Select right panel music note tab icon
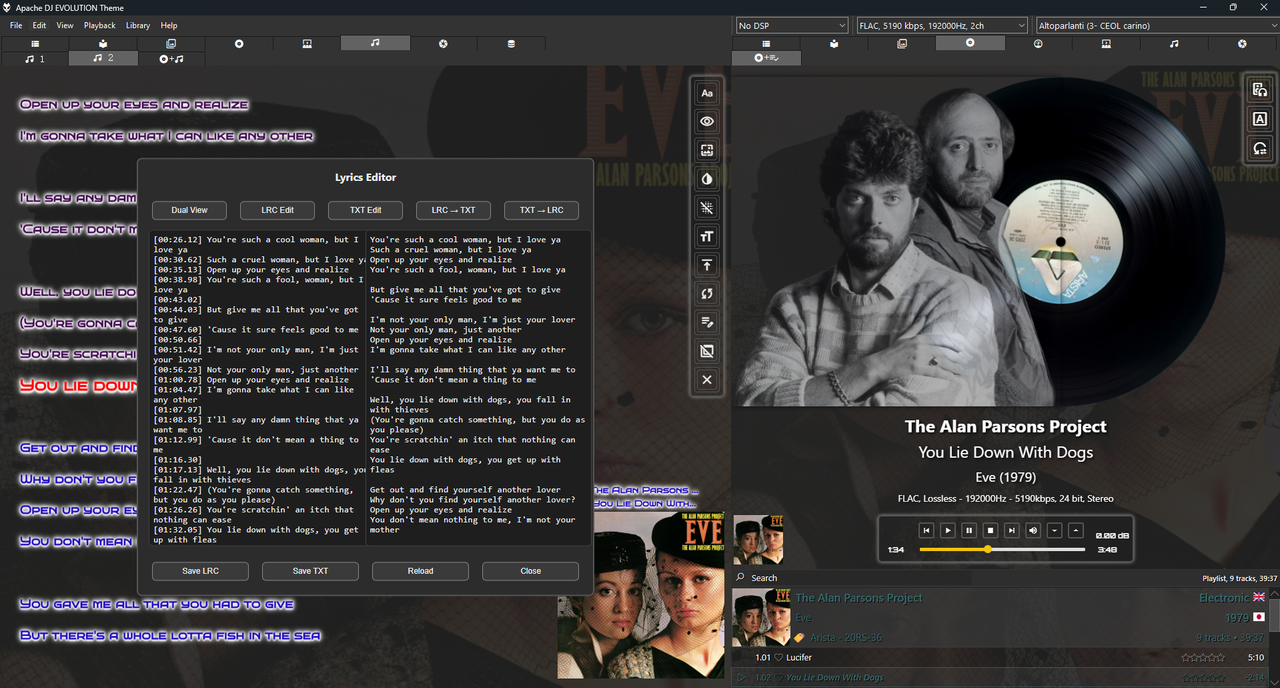This screenshot has width=1280, height=688. [x=1174, y=44]
